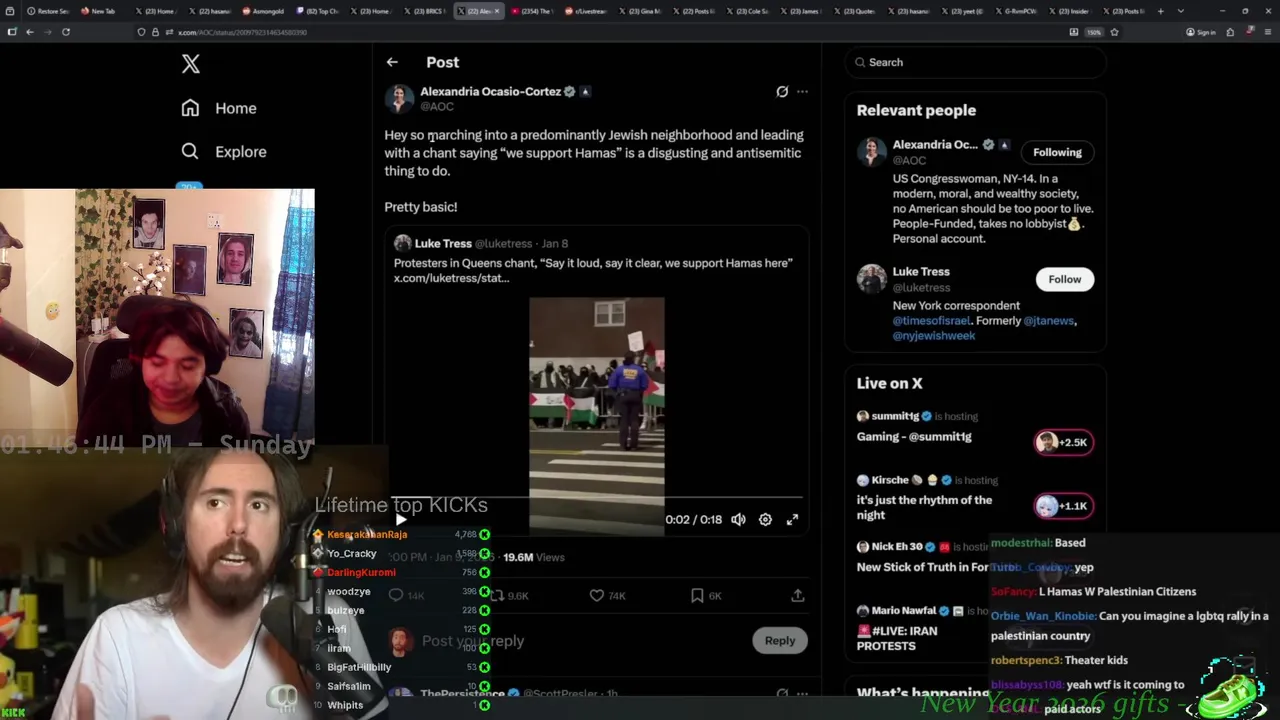Click the @AOC handle under the post author
The width and height of the screenshot is (1280, 720).
tap(437, 106)
